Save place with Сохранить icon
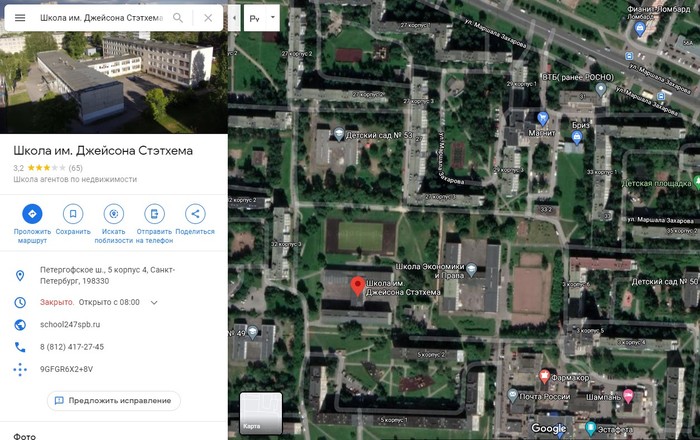This screenshot has height=440, width=700. pos(73,214)
